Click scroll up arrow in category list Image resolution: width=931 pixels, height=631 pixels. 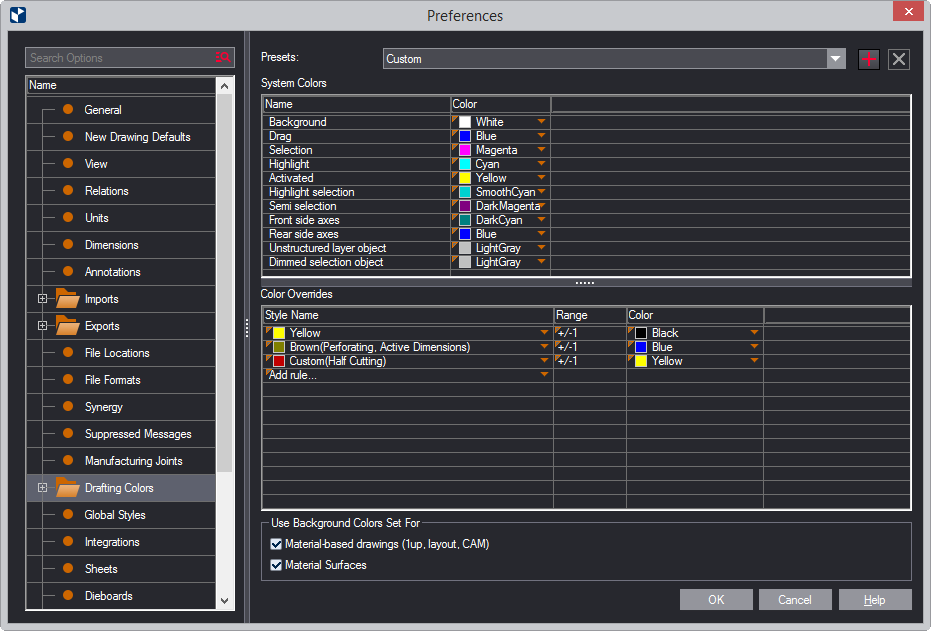pyautogui.click(x=224, y=86)
